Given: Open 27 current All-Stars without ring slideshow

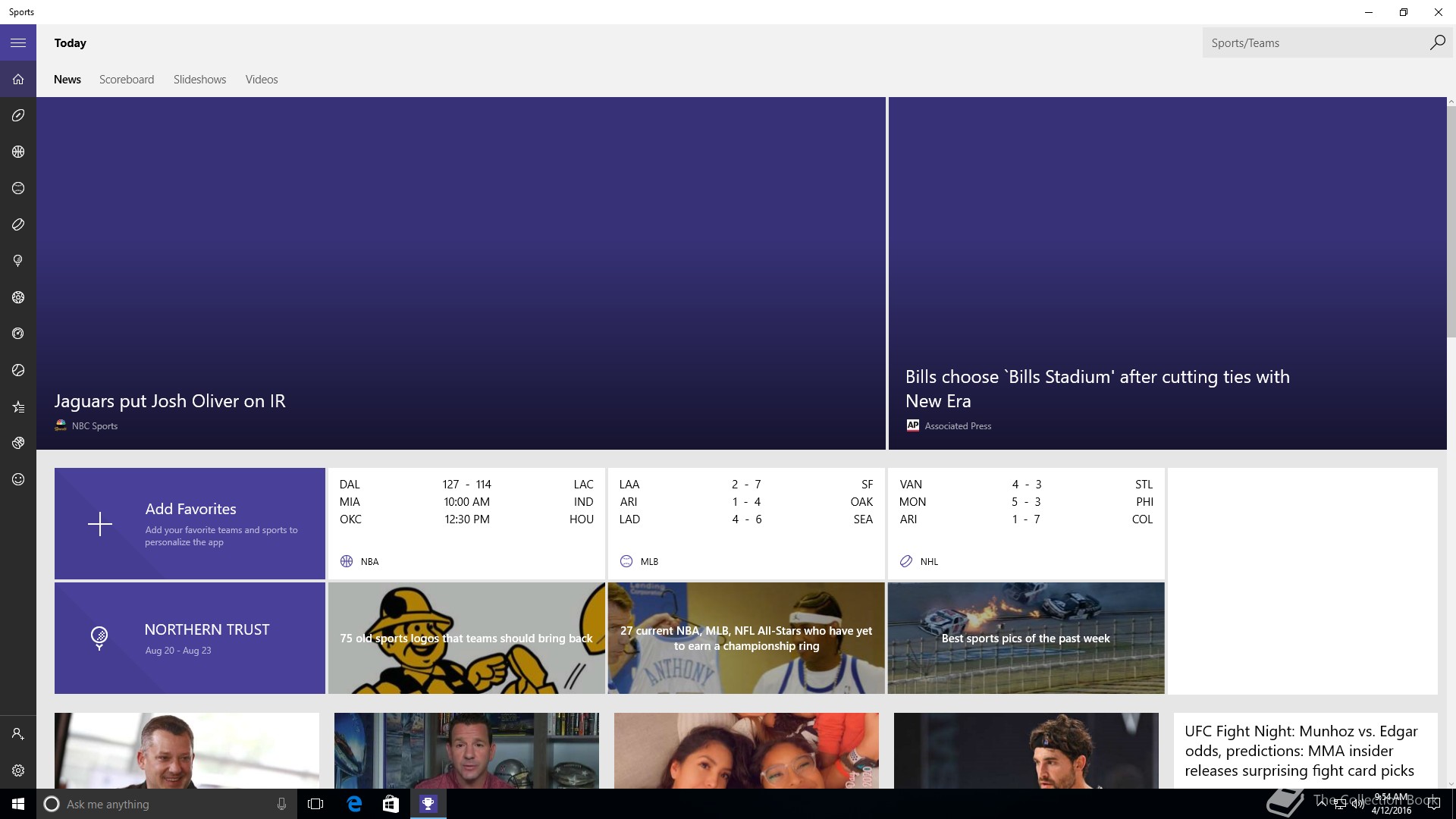Looking at the screenshot, I should point(746,638).
